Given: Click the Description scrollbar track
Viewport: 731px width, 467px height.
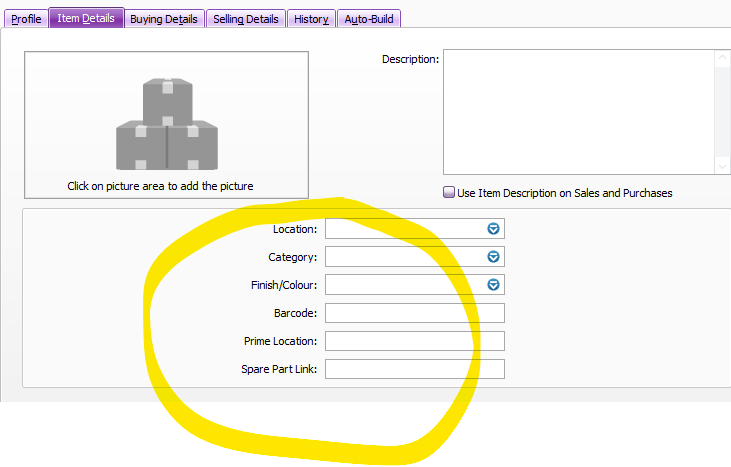Looking at the screenshot, I should coord(722,112).
